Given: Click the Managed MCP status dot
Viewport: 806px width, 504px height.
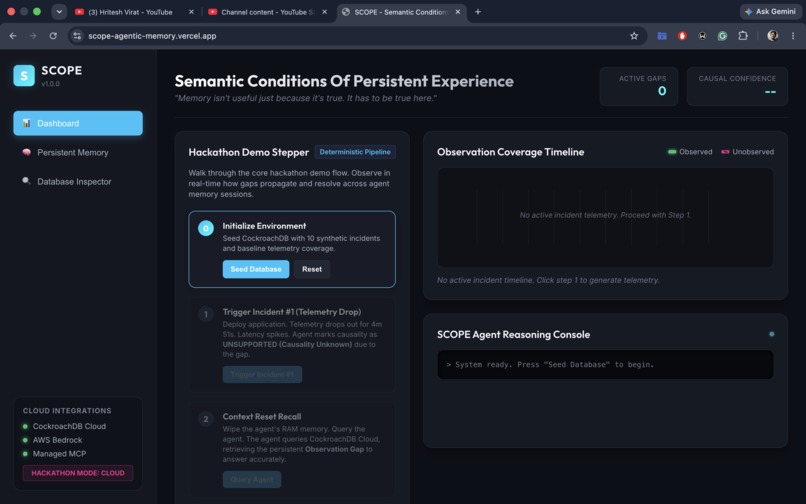Looking at the screenshot, I should (25, 454).
